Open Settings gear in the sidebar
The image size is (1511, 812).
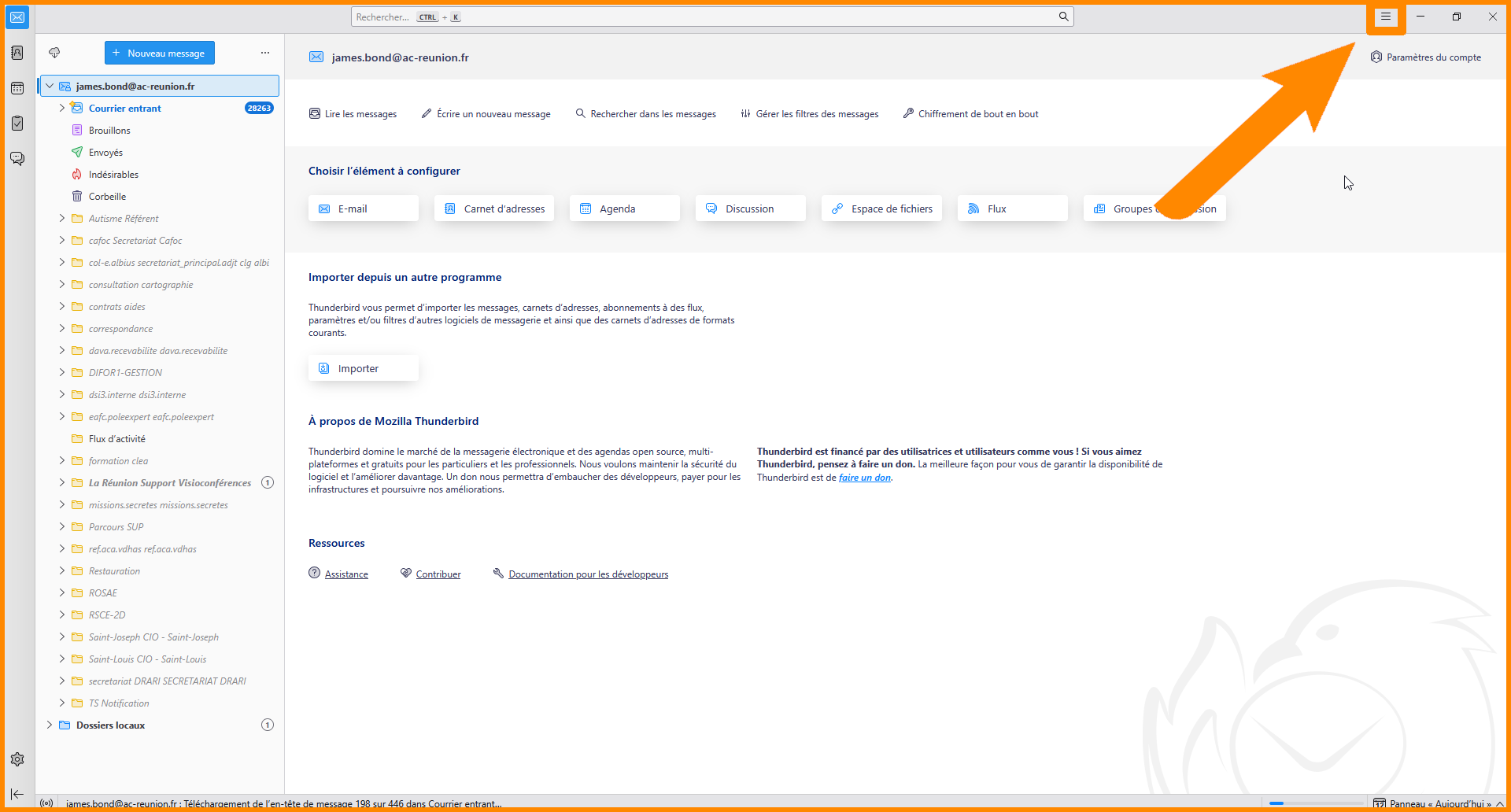(17, 759)
